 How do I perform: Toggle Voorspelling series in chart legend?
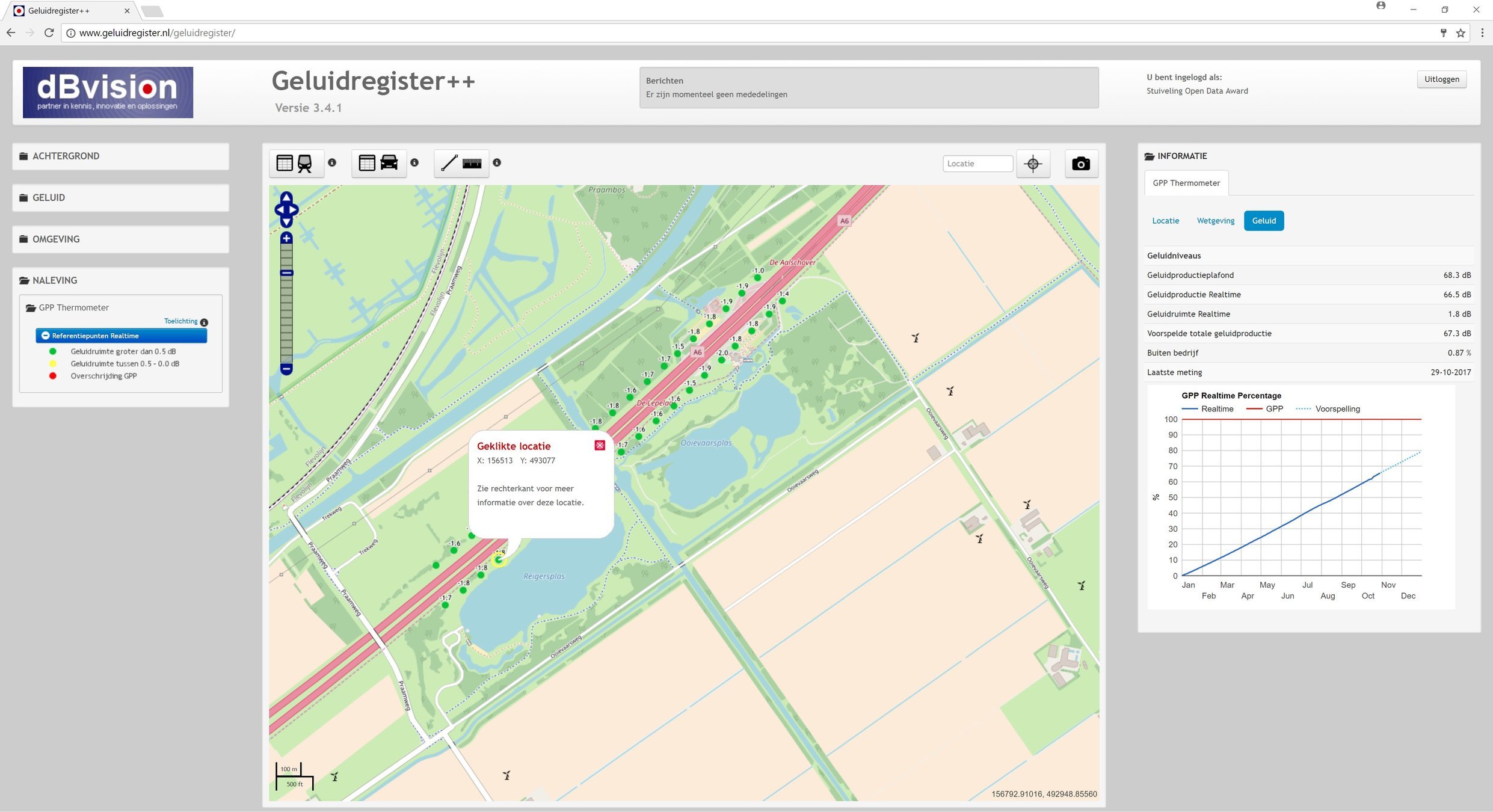[x=1337, y=409]
